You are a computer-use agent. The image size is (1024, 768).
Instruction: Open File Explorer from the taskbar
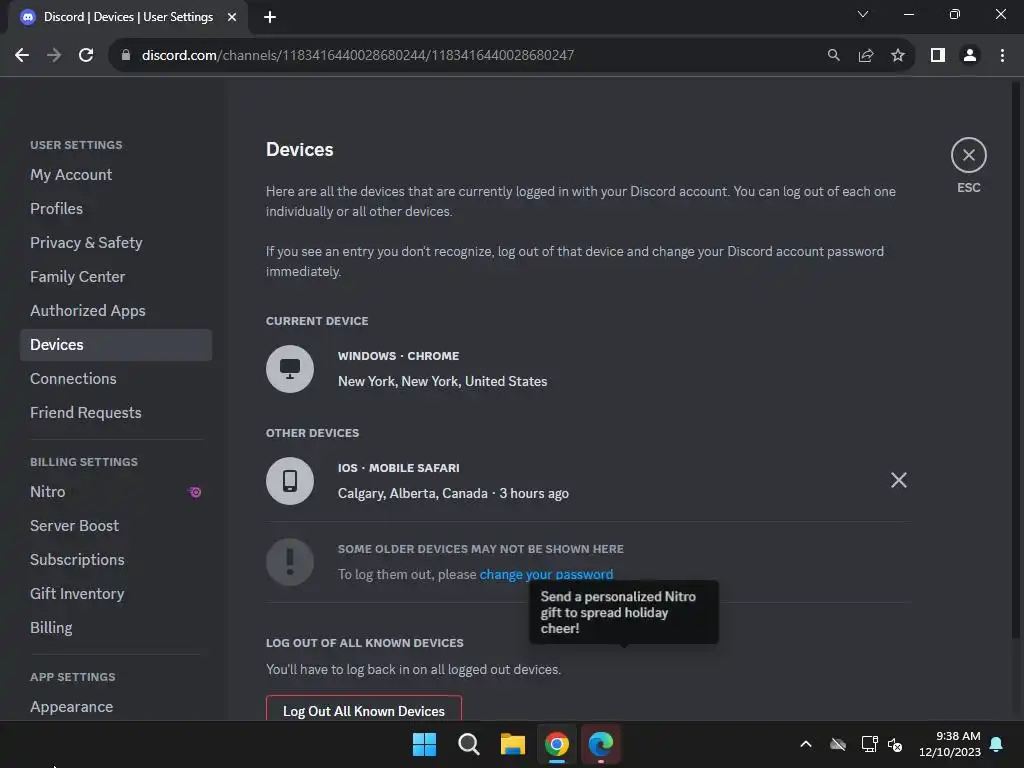pyautogui.click(x=513, y=744)
